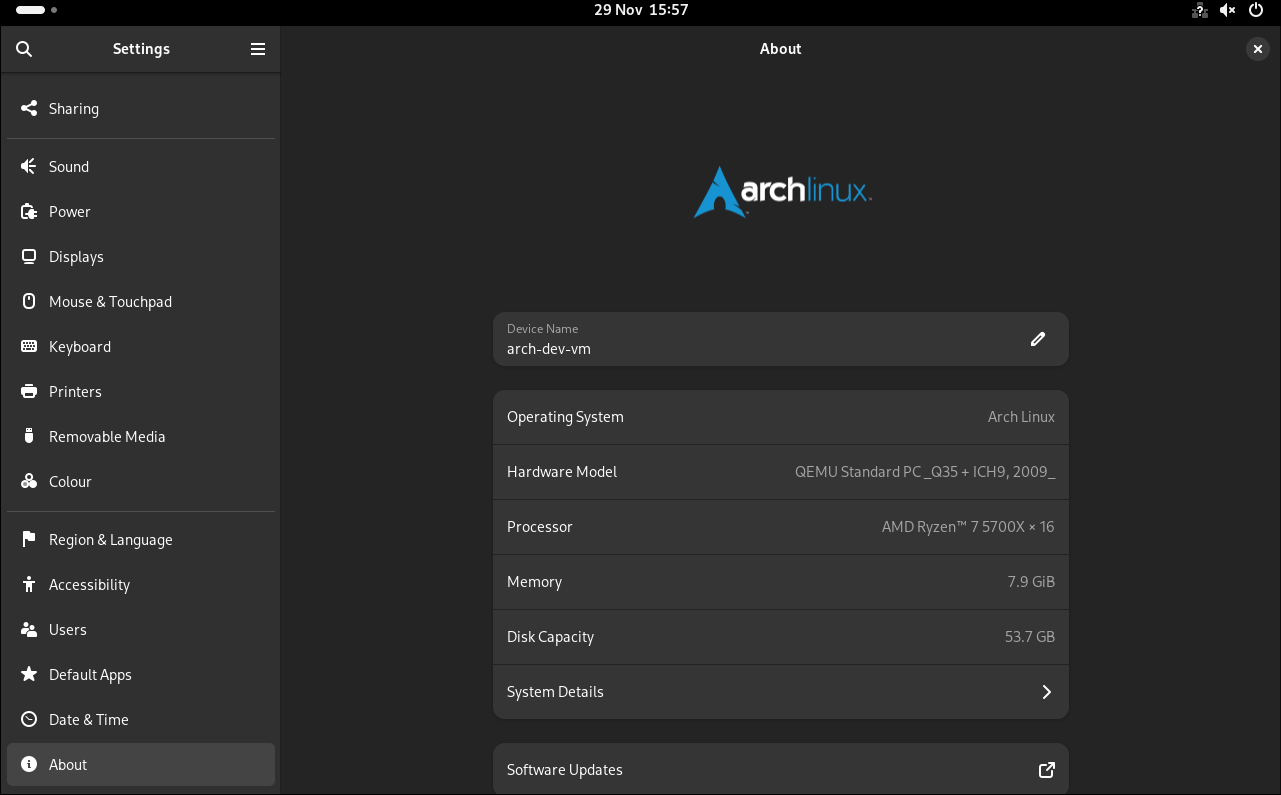Open the hamburger menu in Settings header
The image size is (1281, 795).
(258, 49)
